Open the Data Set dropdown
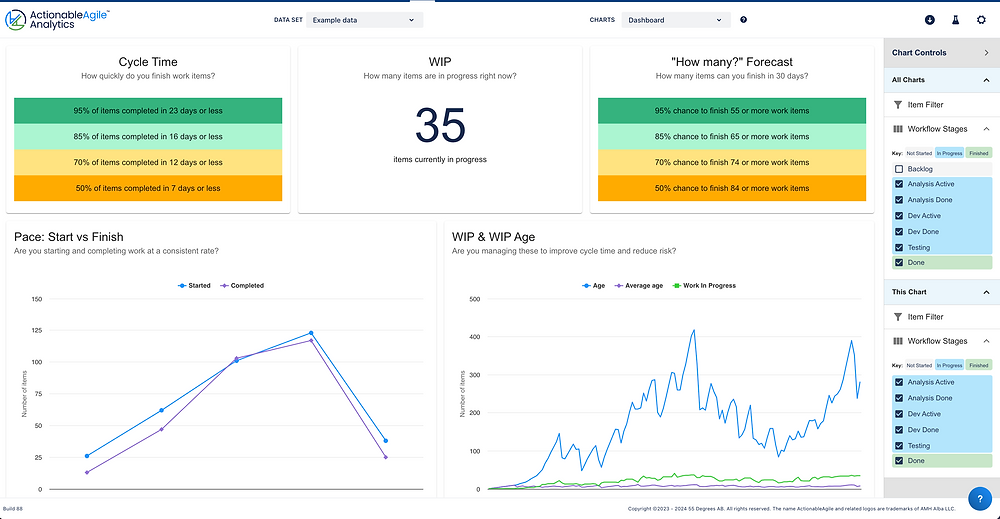This screenshot has height=519, width=1000. (x=362, y=20)
